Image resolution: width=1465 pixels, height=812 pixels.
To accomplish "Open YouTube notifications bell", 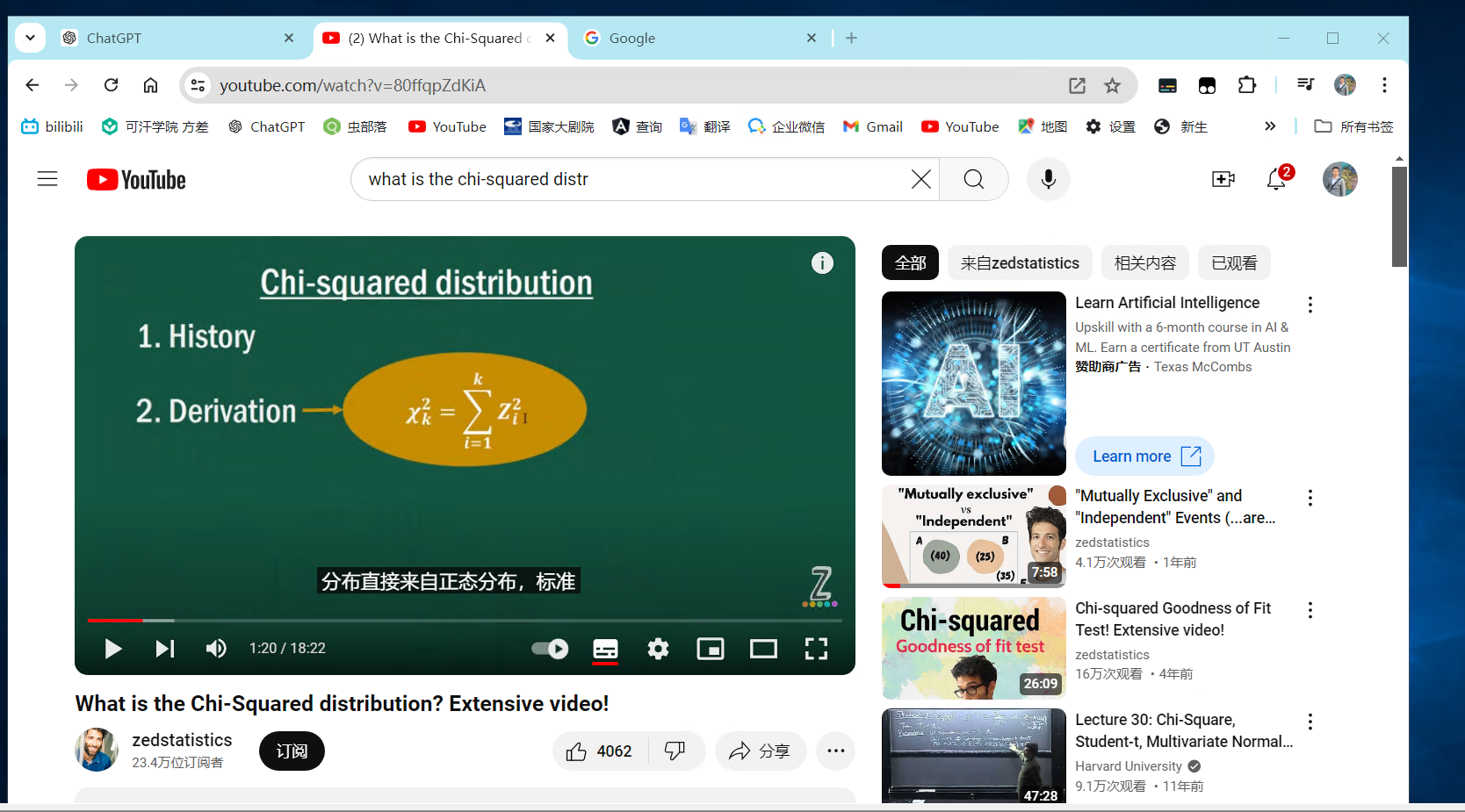I will [x=1276, y=179].
